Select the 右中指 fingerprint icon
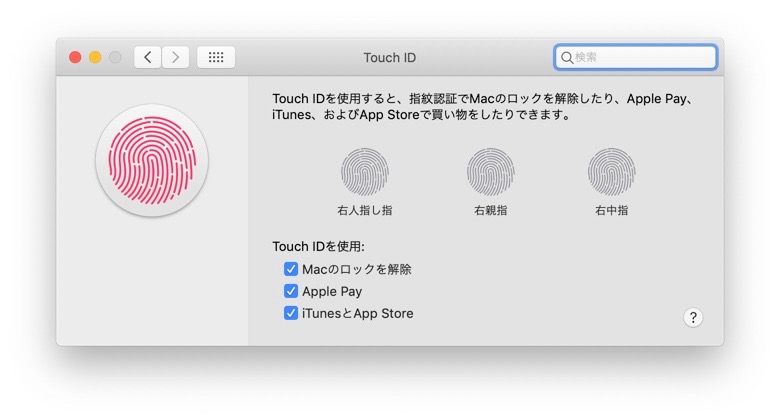 [x=611, y=172]
